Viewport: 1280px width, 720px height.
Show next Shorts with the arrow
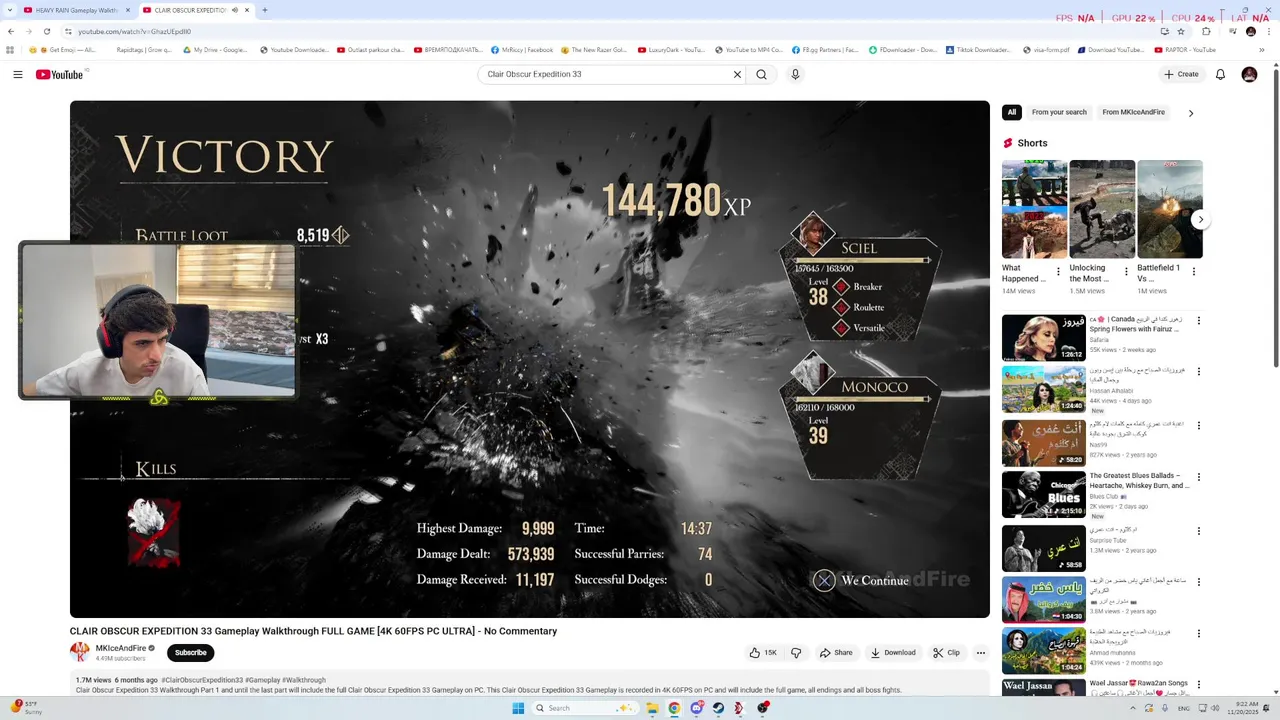(x=1201, y=219)
